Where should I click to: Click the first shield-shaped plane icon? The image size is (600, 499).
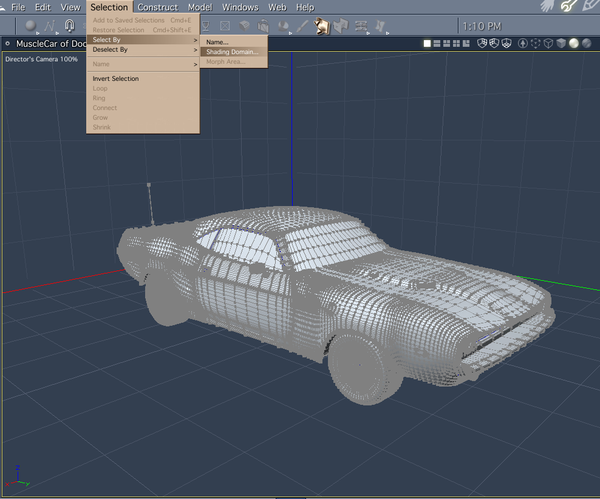[482, 44]
